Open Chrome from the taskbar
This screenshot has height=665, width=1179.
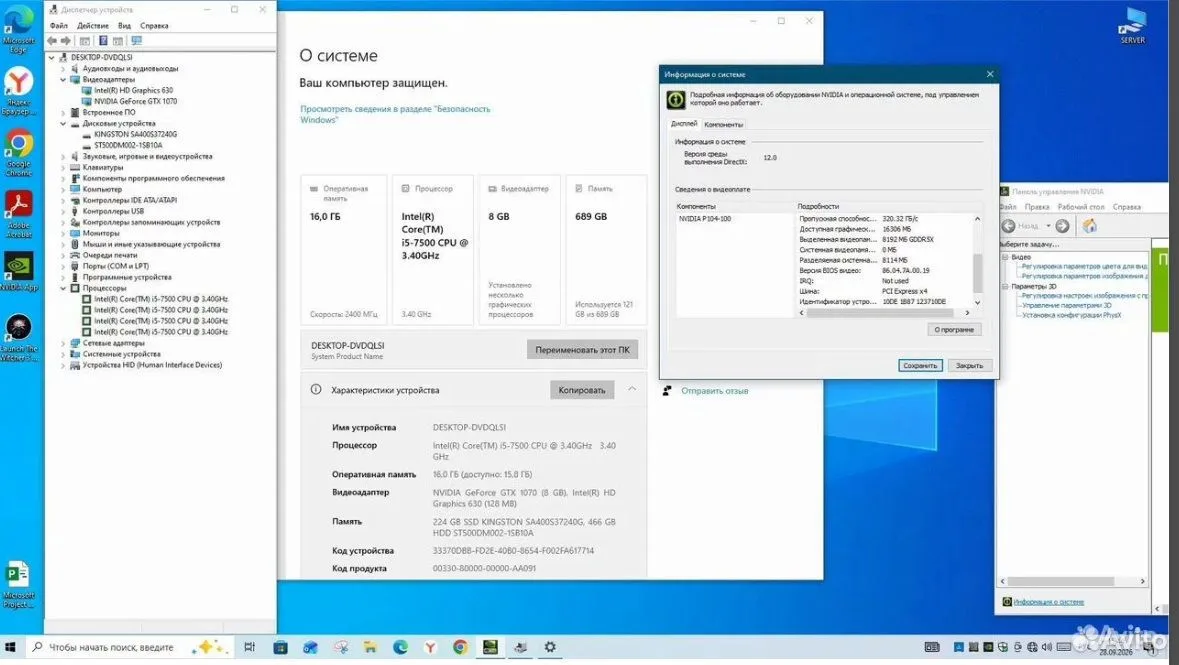pyautogui.click(x=460, y=647)
